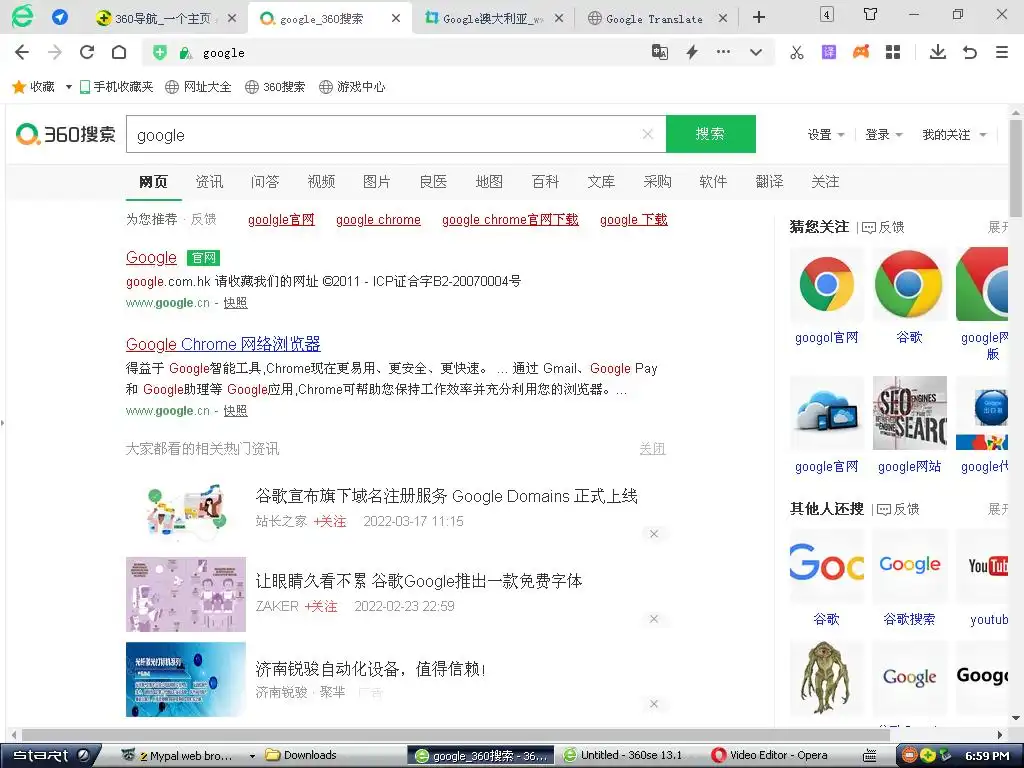The height and width of the screenshot is (768, 1024).
Task: Select the 翻译 search category
Action: pos(769,182)
